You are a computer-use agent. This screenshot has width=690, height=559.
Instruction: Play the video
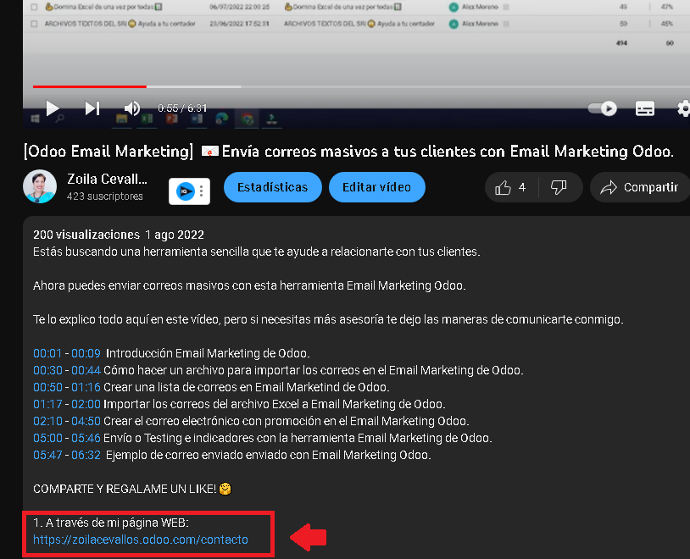point(52,108)
